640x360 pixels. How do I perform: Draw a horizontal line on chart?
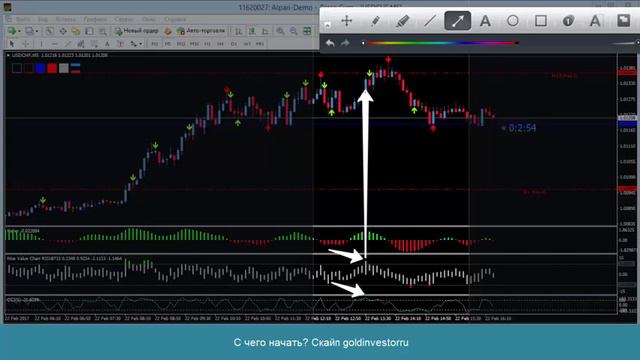tap(54, 44)
